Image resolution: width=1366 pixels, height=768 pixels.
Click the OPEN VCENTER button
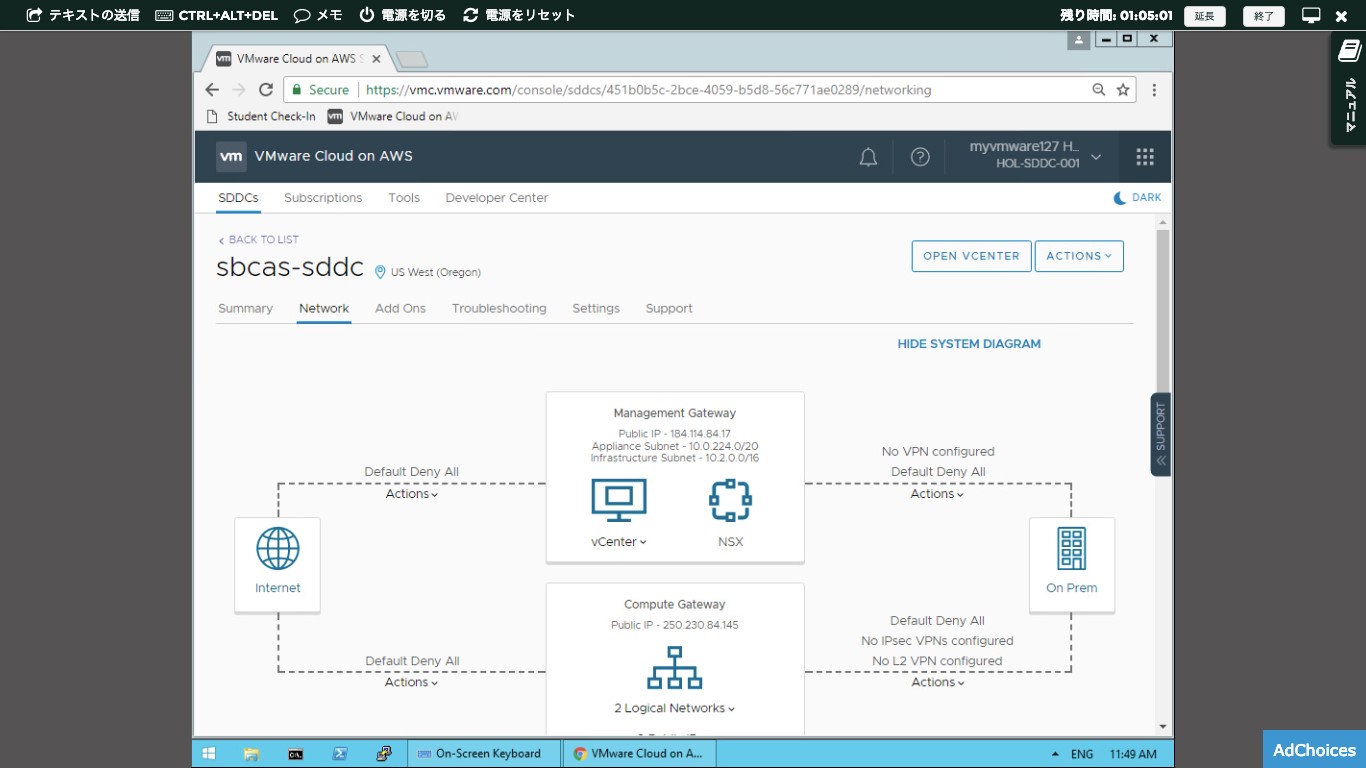(971, 256)
